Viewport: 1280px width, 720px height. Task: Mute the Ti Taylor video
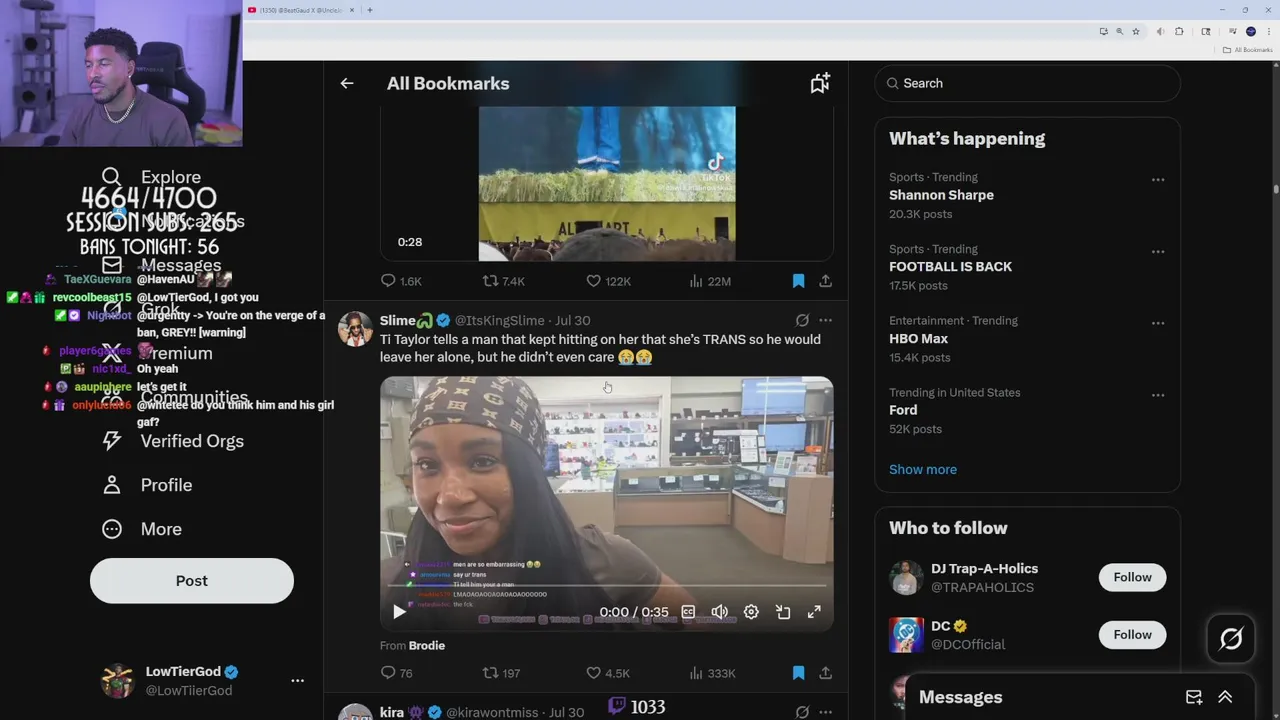[719, 612]
